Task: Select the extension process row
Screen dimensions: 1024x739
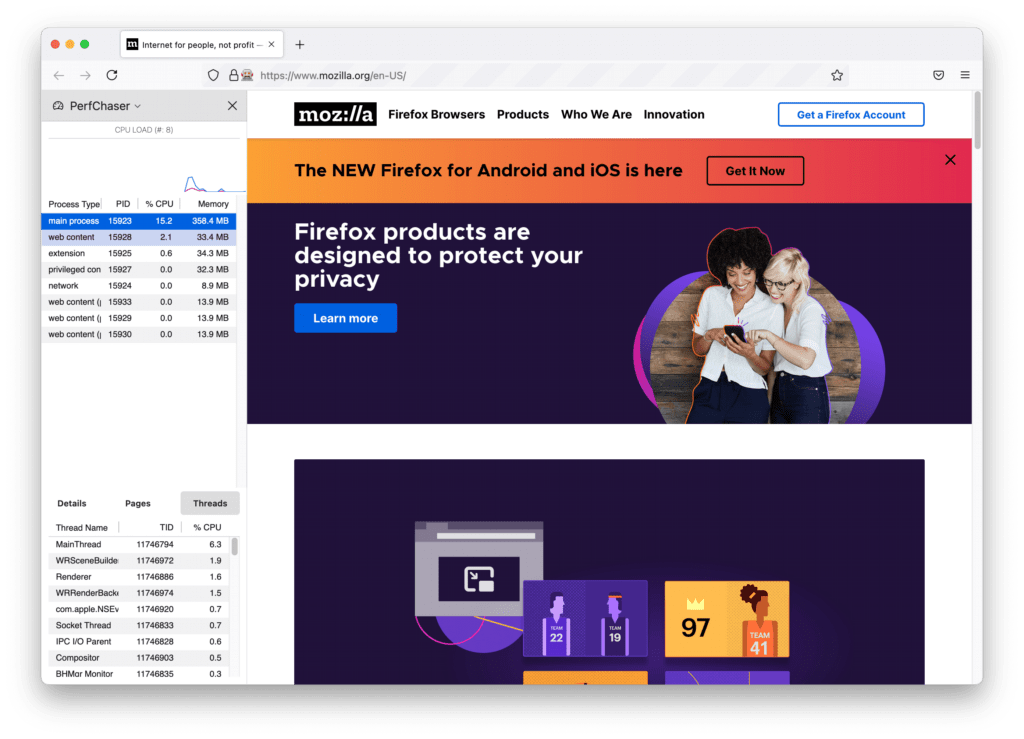Action: 138,253
